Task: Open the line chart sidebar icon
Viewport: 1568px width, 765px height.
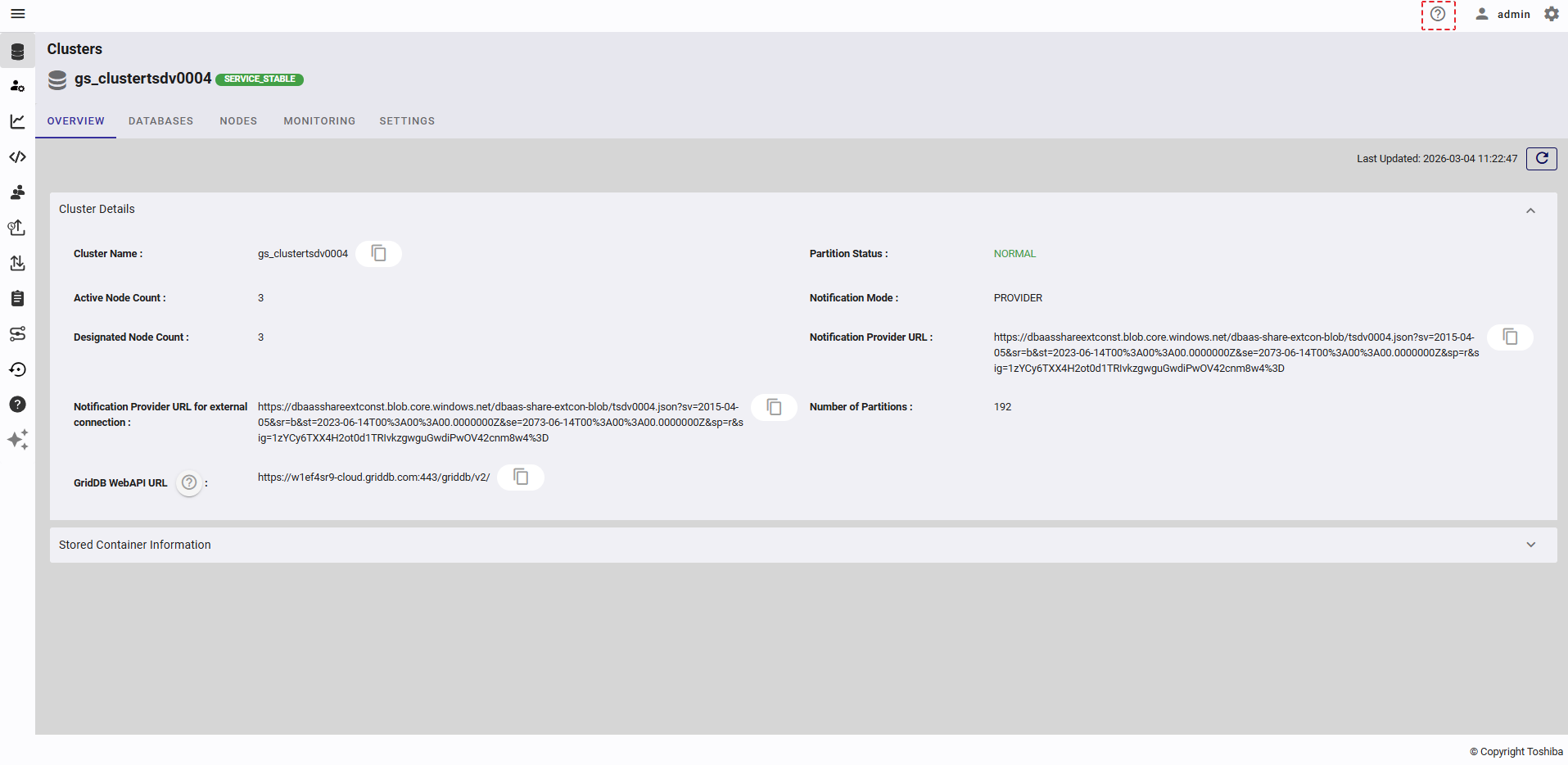Action: [x=17, y=121]
